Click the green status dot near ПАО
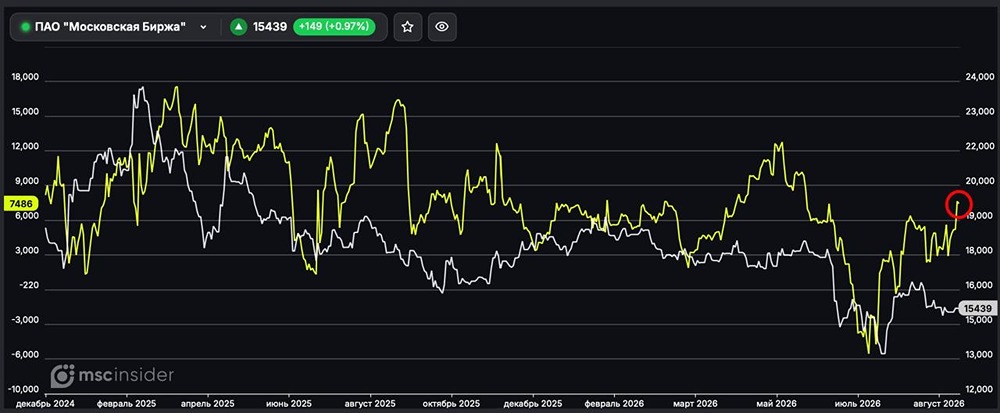 point(26,27)
